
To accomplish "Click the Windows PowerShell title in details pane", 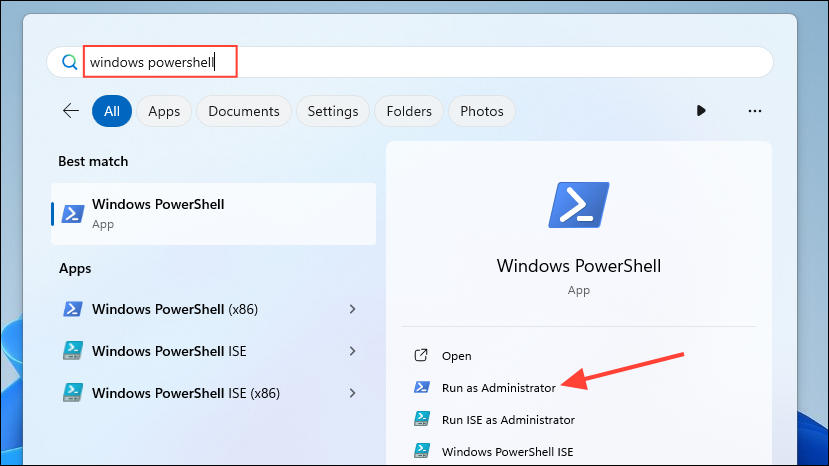I will [579, 266].
